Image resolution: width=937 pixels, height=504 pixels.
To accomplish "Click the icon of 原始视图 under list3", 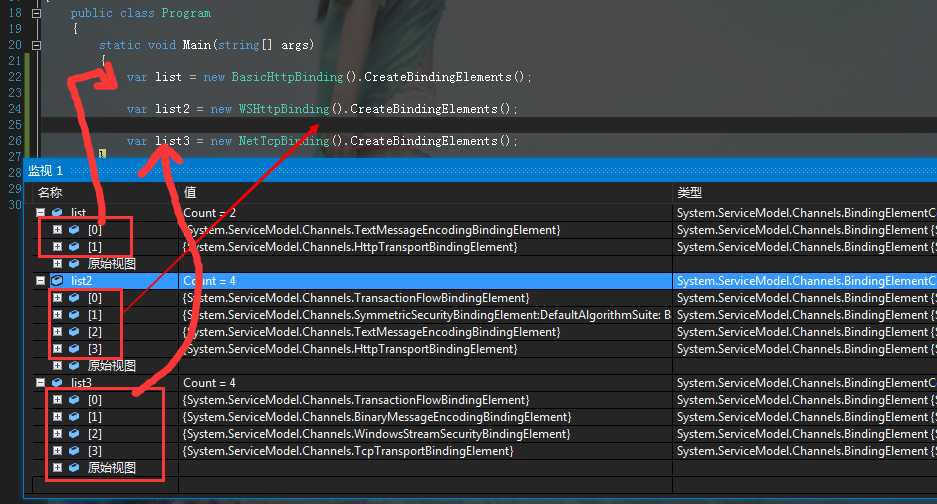I will [x=74, y=468].
